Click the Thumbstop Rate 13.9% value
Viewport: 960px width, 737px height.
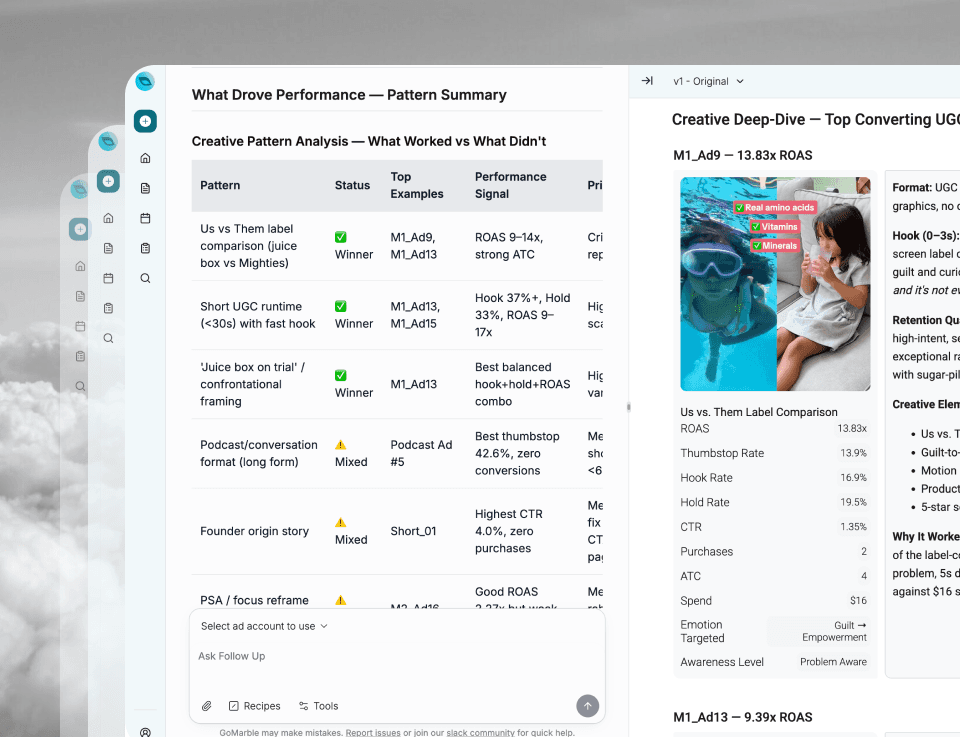[x=853, y=453]
